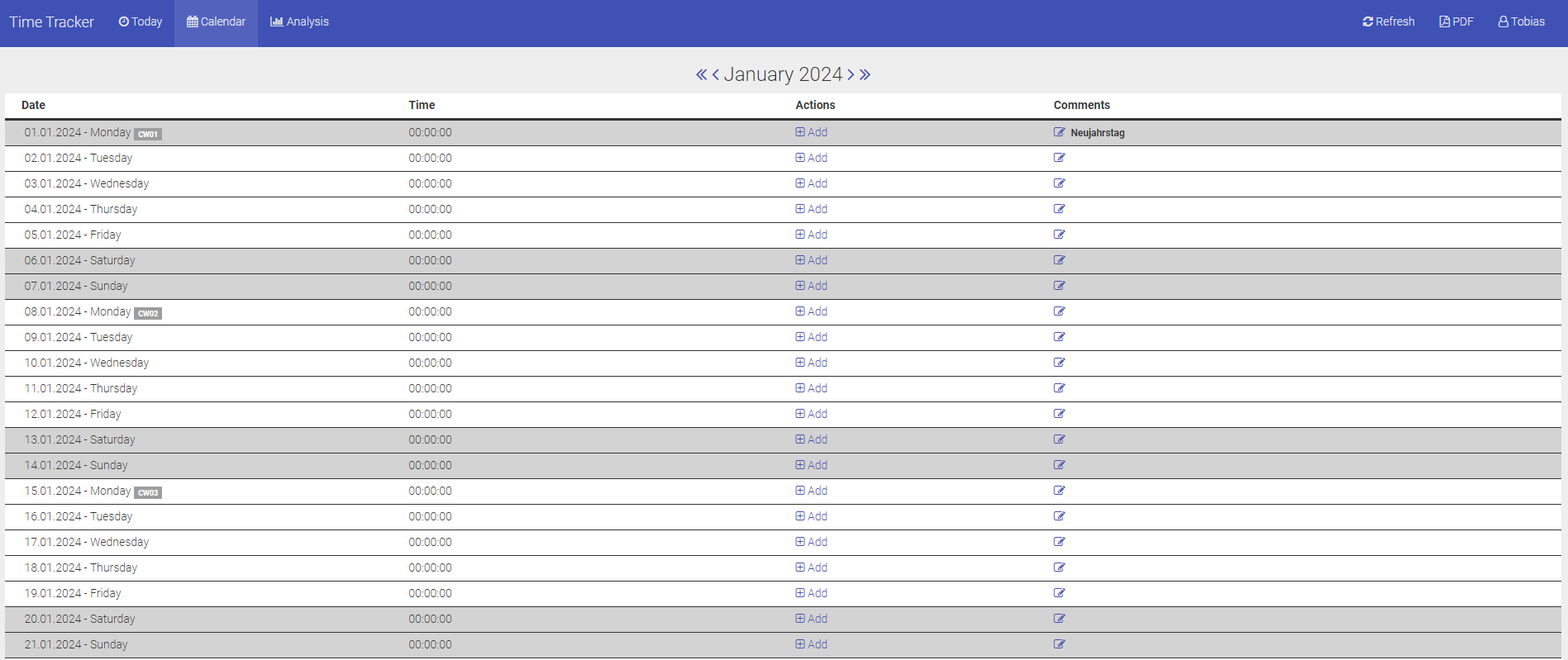Viewport: 1568px width, 660px height.
Task: Go to previous month chevron
Action: click(x=716, y=74)
